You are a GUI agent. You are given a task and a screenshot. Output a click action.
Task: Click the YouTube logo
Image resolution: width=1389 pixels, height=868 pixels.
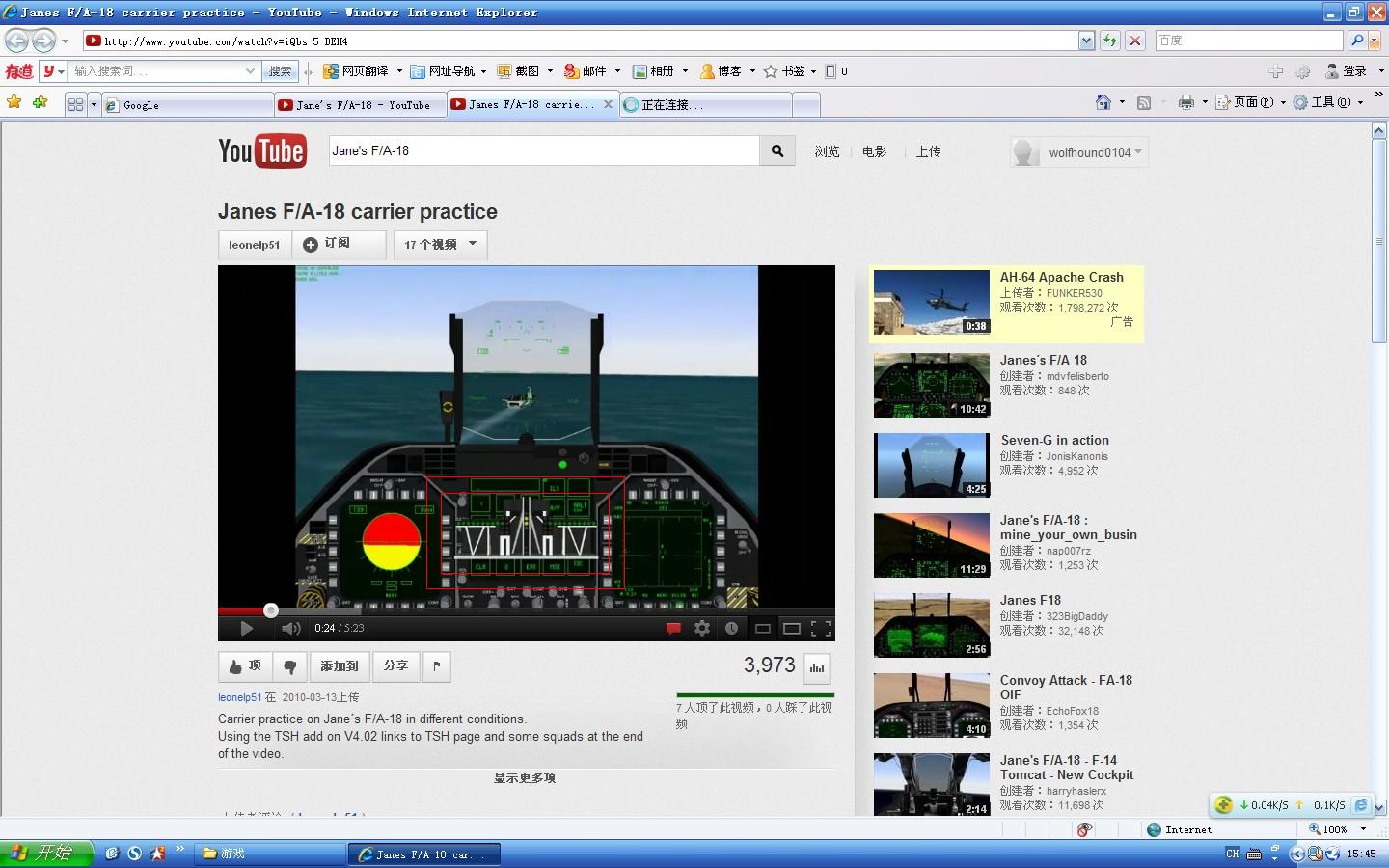pyautogui.click(x=262, y=151)
